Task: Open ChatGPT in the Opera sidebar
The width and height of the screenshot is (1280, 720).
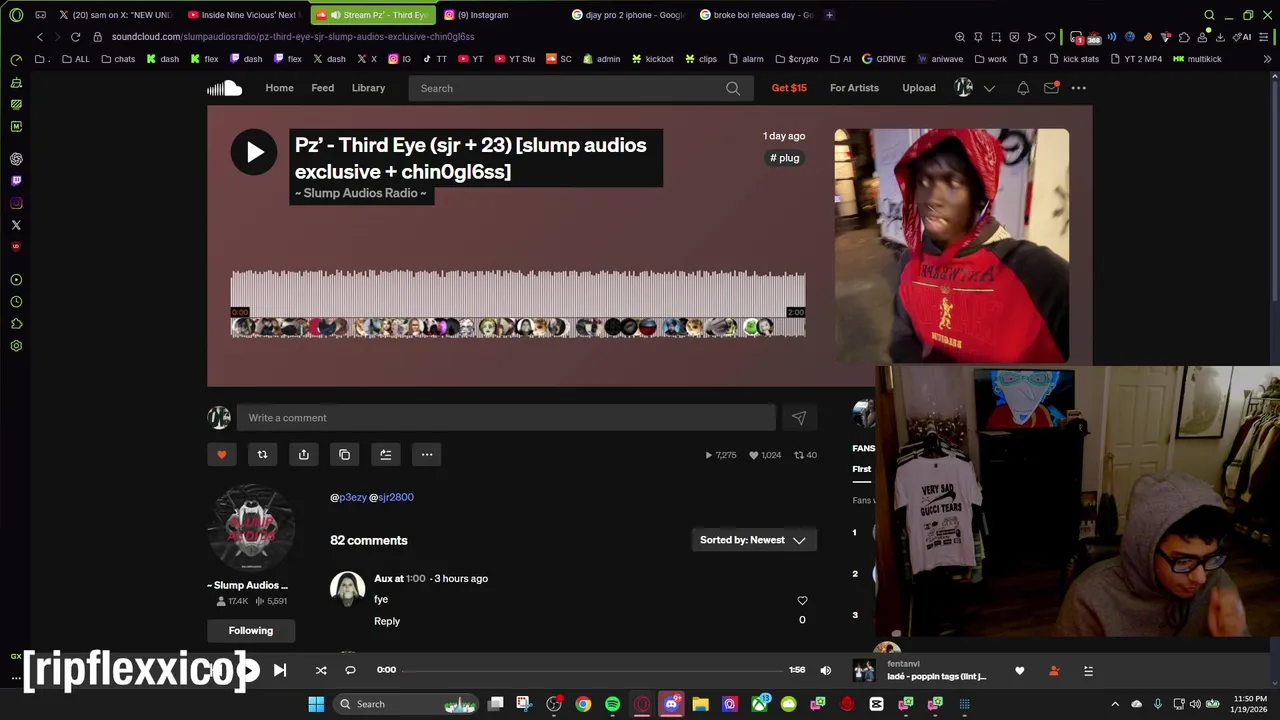Action: coord(16,159)
